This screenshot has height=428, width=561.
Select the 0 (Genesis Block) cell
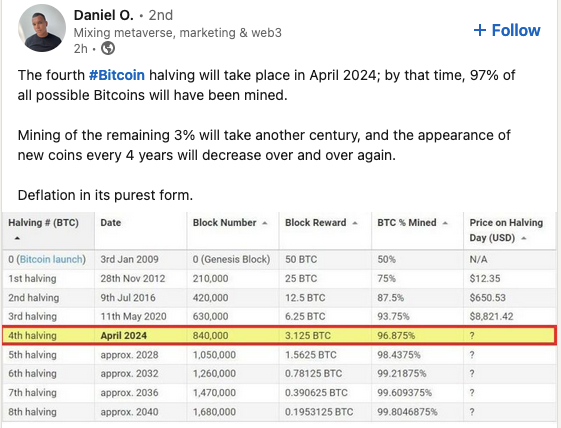tap(231, 259)
